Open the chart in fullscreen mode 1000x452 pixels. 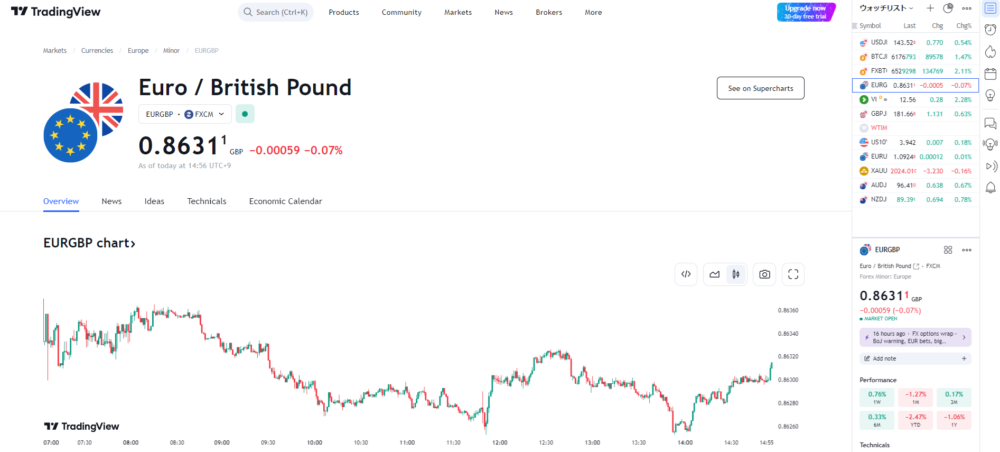point(793,275)
